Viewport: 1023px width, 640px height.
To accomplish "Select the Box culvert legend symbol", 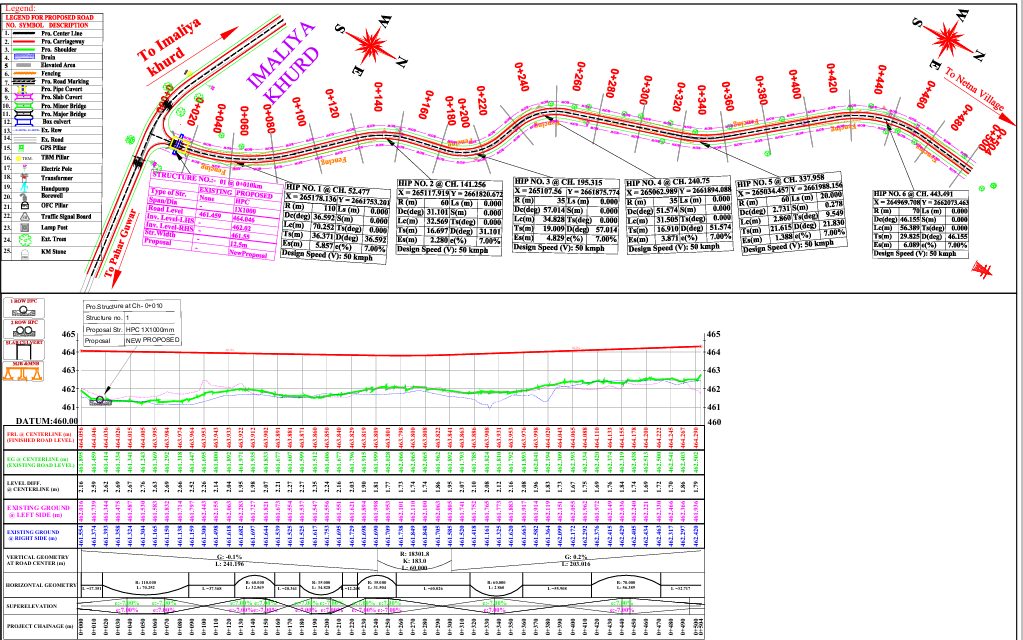I will tap(23, 122).
